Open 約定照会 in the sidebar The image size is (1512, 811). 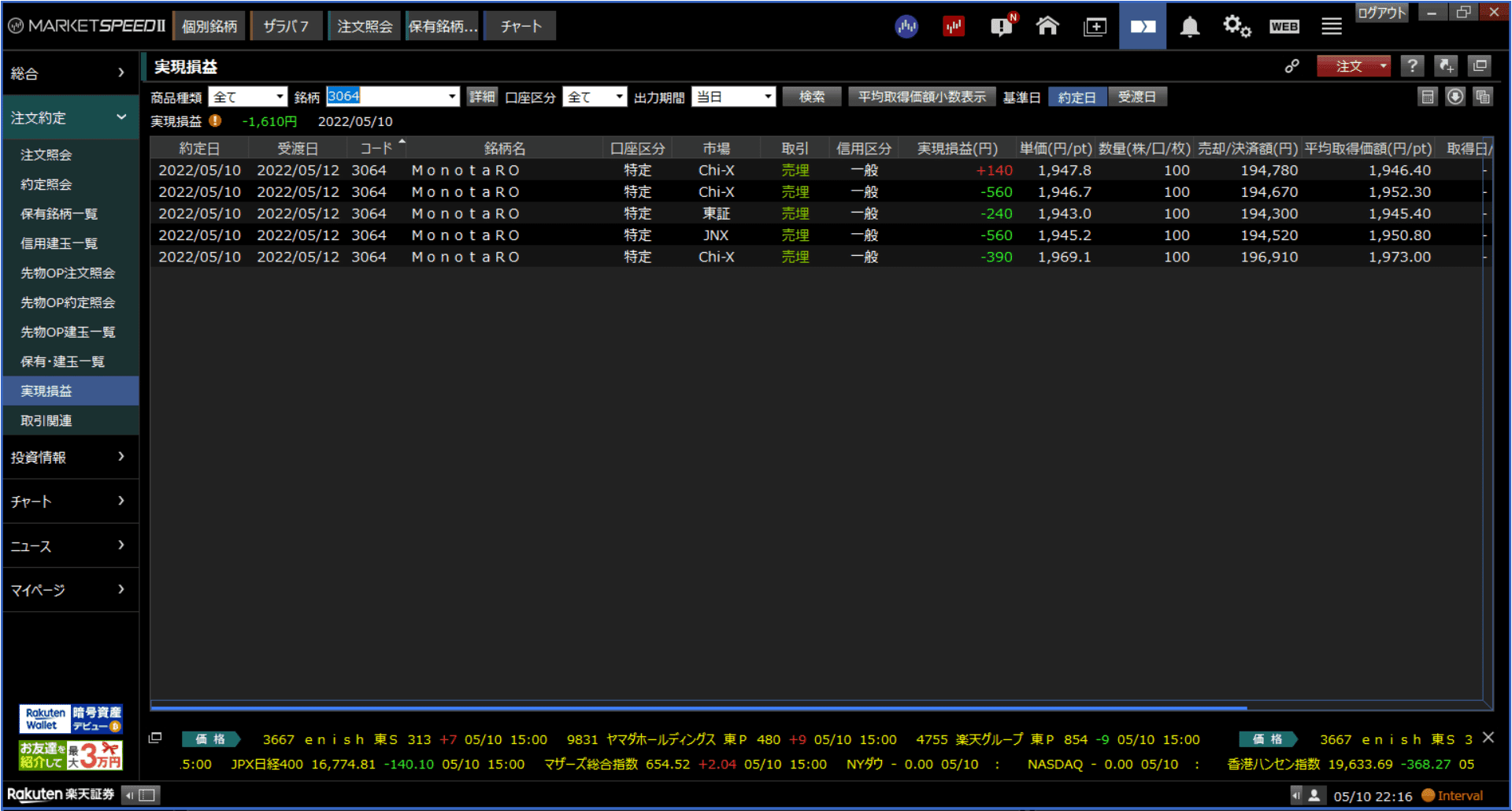[x=69, y=184]
